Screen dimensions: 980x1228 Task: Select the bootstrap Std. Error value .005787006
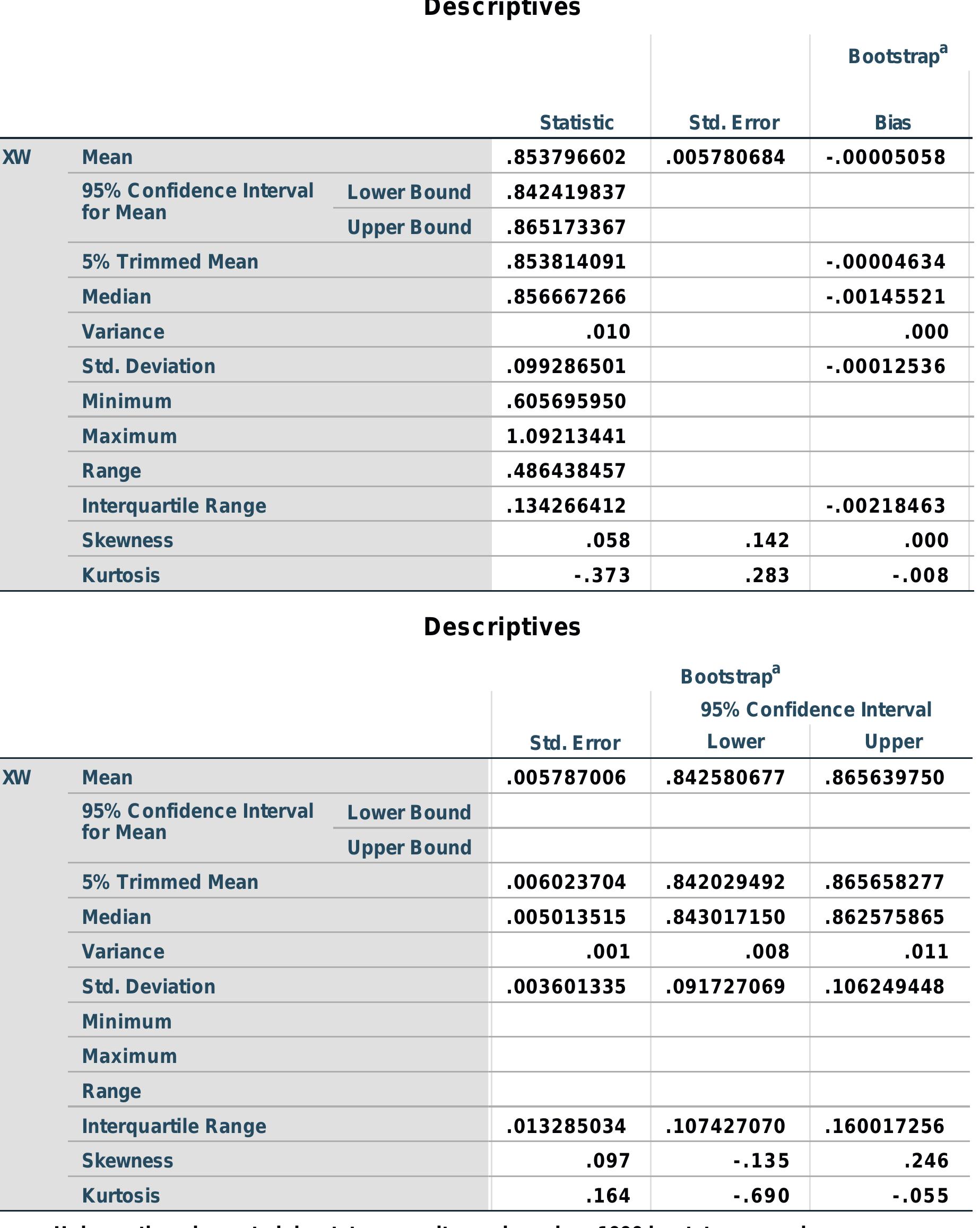[x=566, y=777]
